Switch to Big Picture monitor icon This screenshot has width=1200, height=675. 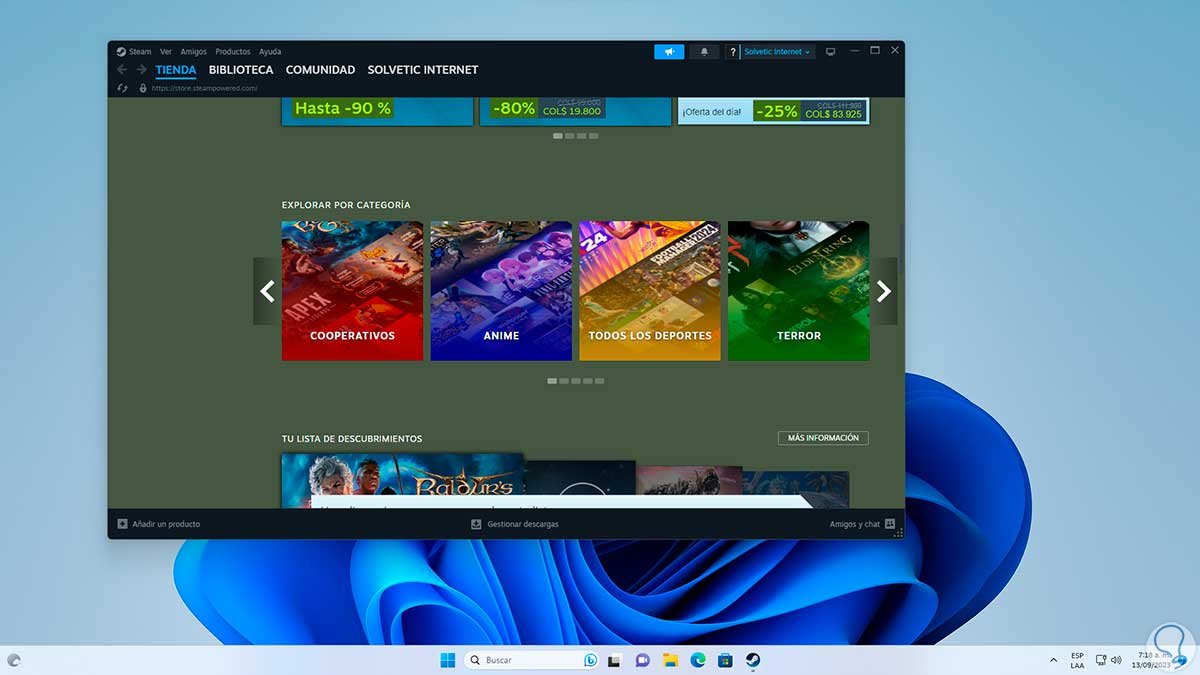pos(830,52)
